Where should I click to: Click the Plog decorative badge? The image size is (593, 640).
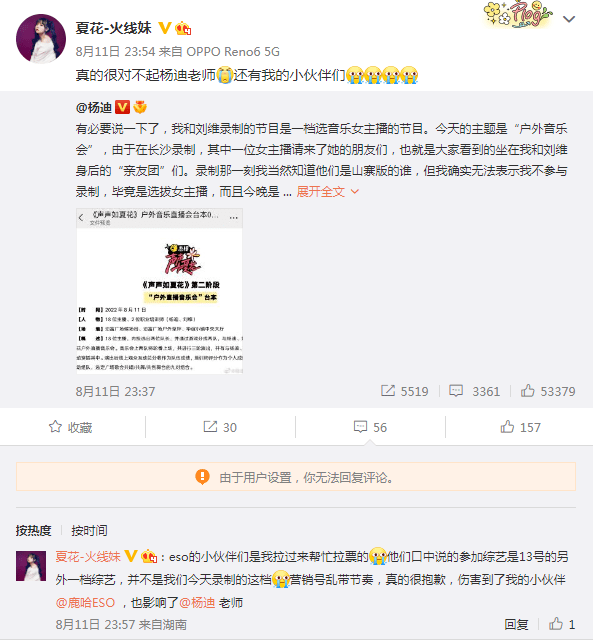(517, 15)
